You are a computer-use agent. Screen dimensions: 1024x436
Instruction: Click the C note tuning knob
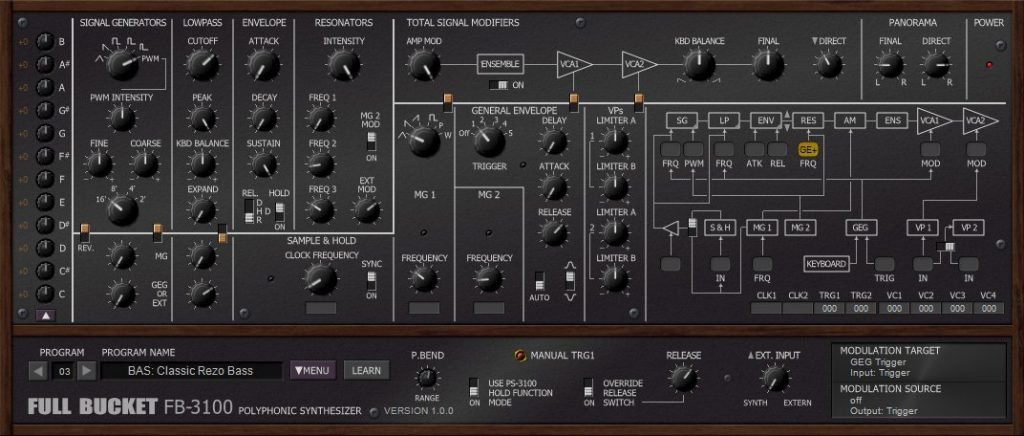point(44,294)
